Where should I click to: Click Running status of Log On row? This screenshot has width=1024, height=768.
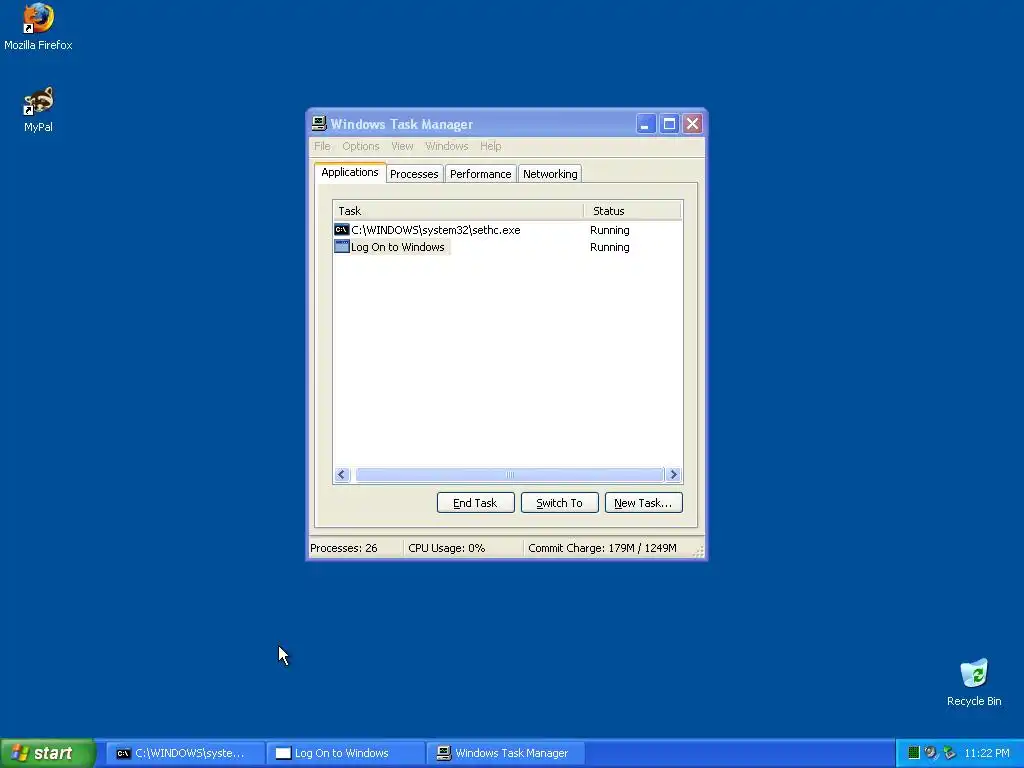609,247
